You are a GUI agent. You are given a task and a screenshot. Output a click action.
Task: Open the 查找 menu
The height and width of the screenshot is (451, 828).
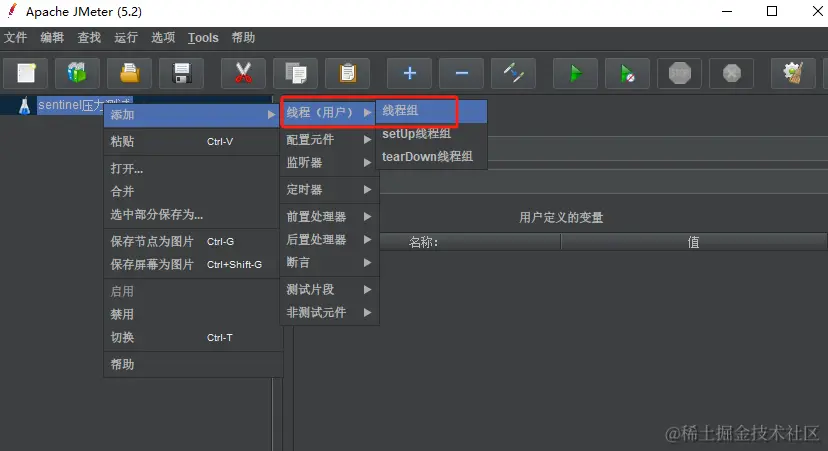point(89,37)
